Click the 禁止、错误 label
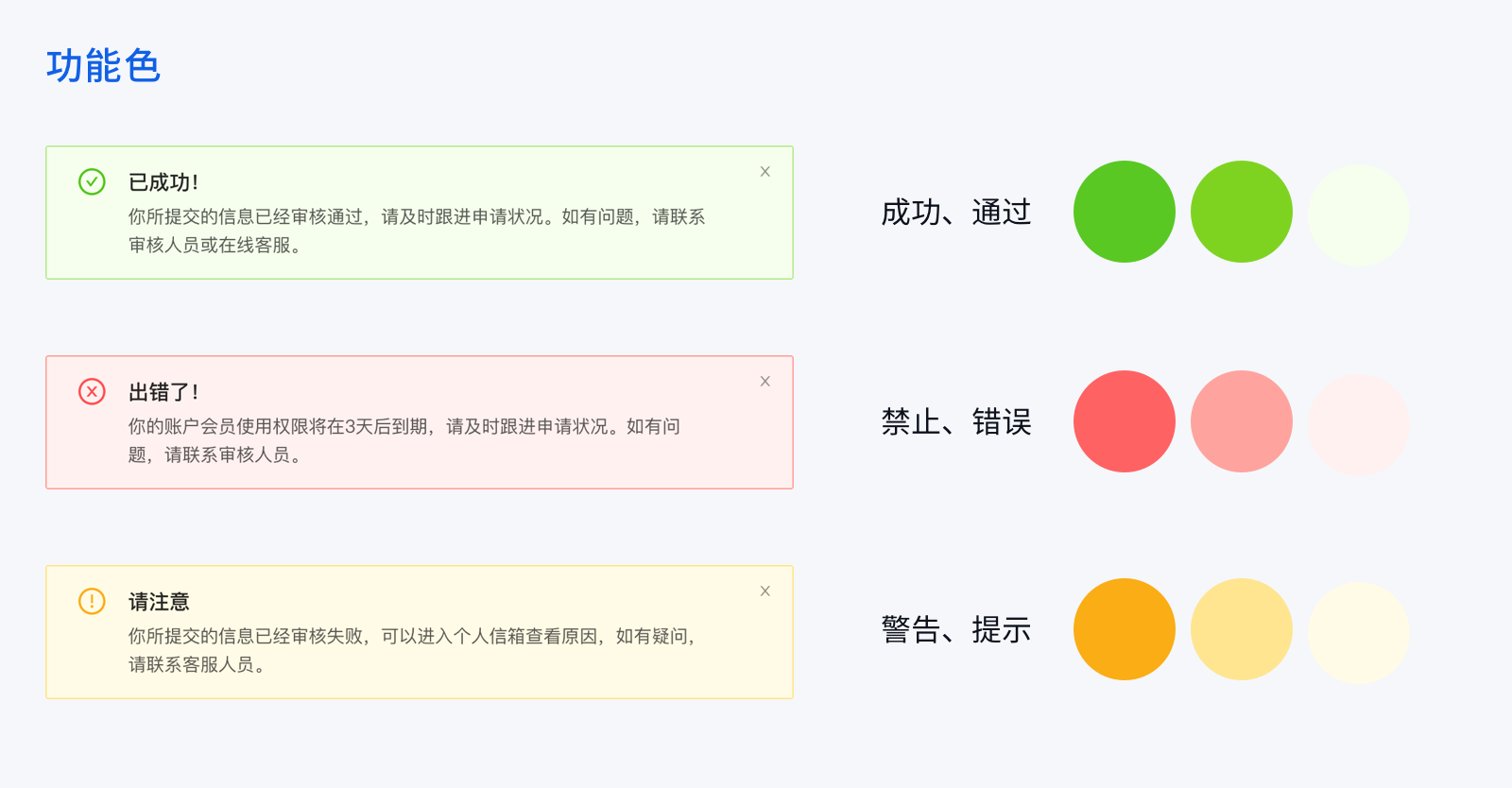 (x=955, y=422)
